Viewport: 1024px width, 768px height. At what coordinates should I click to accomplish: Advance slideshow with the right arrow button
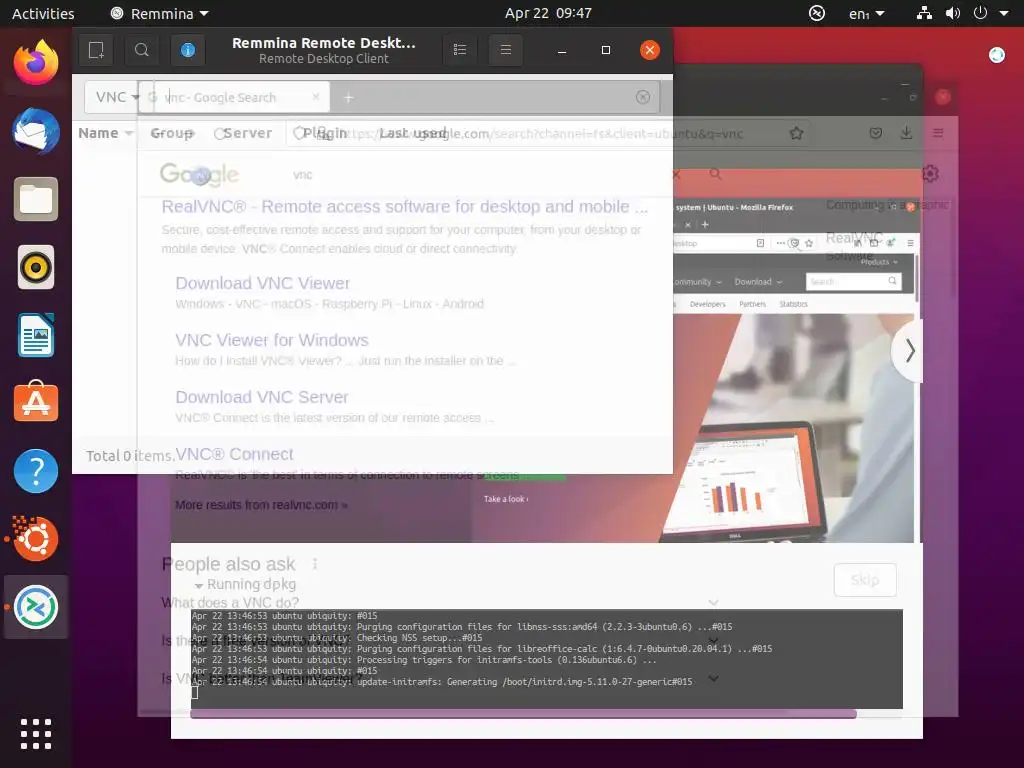tap(909, 351)
